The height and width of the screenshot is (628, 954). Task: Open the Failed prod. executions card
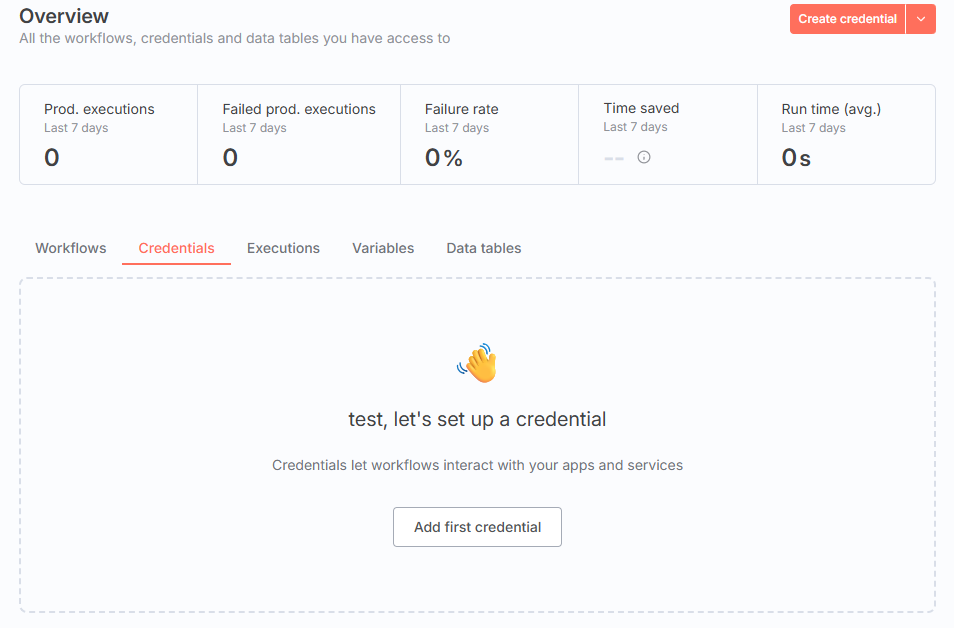[x=298, y=135]
